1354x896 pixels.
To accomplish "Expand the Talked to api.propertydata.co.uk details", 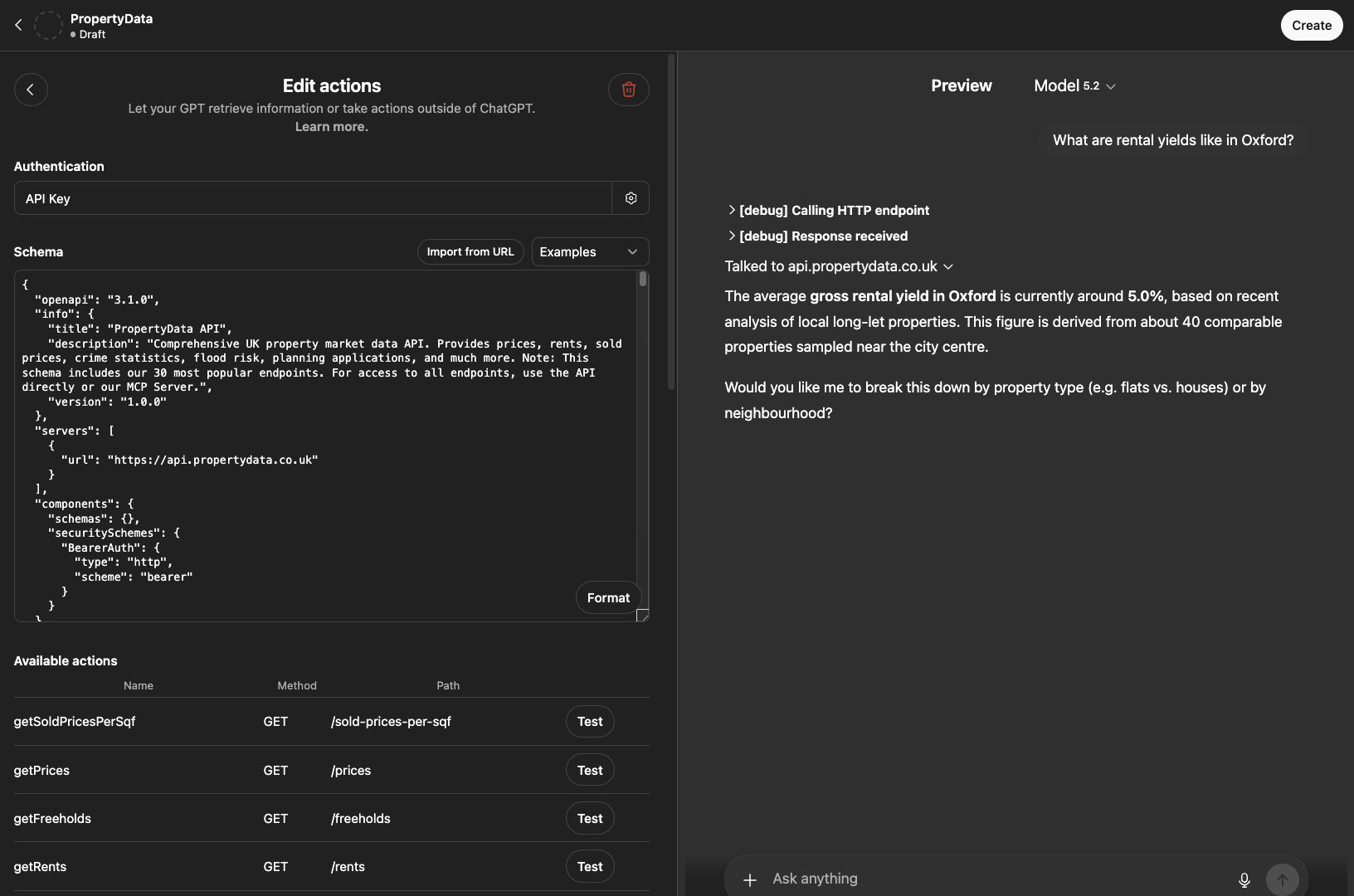I will (839, 266).
